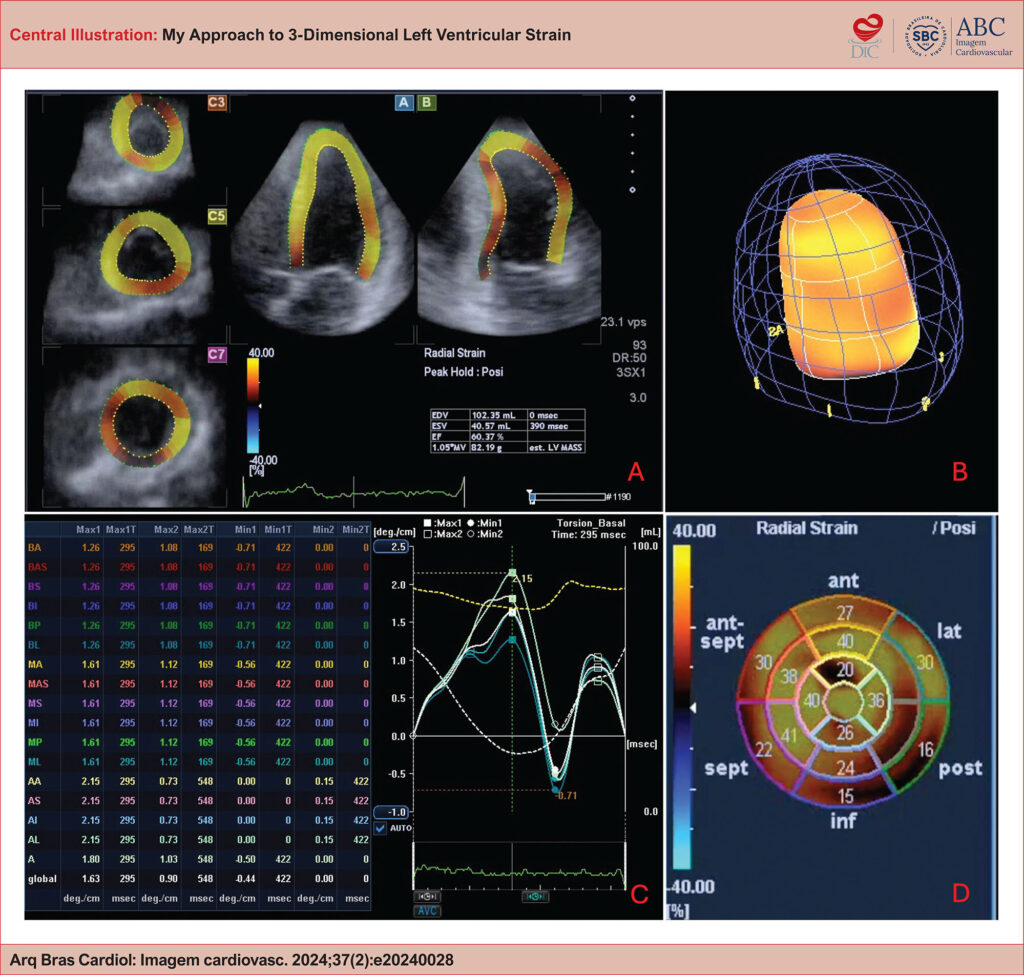Screen dimensions: 1024x975
Task: Click the ant-sept label on the bull's-eye
Action: pyautogui.click(x=722, y=632)
